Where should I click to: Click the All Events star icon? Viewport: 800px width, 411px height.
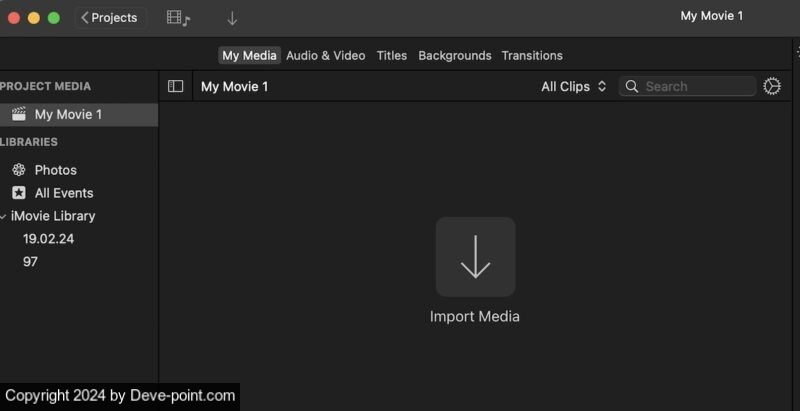pyautogui.click(x=18, y=193)
